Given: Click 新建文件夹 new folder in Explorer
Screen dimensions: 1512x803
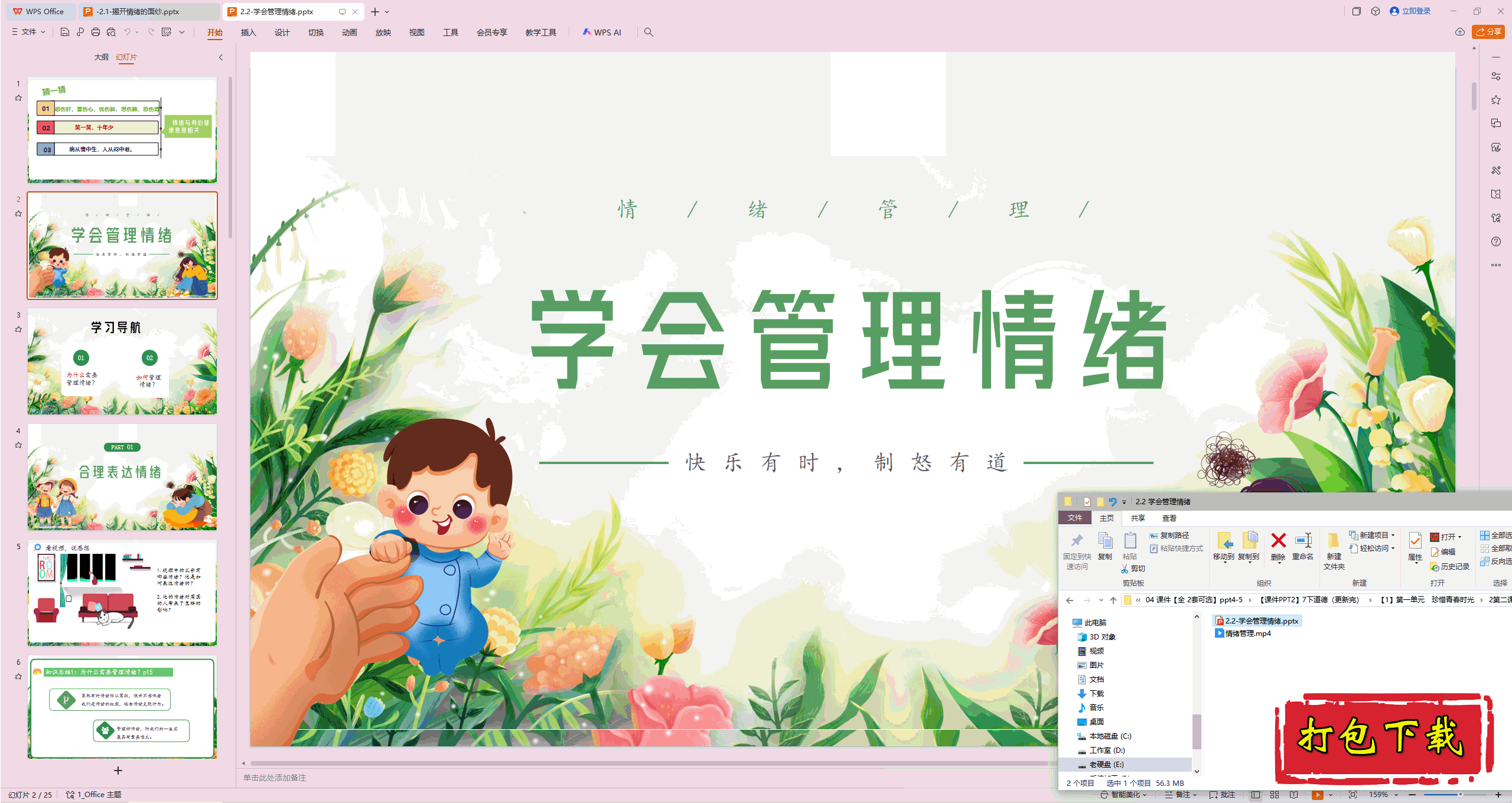Looking at the screenshot, I should coord(1334,551).
